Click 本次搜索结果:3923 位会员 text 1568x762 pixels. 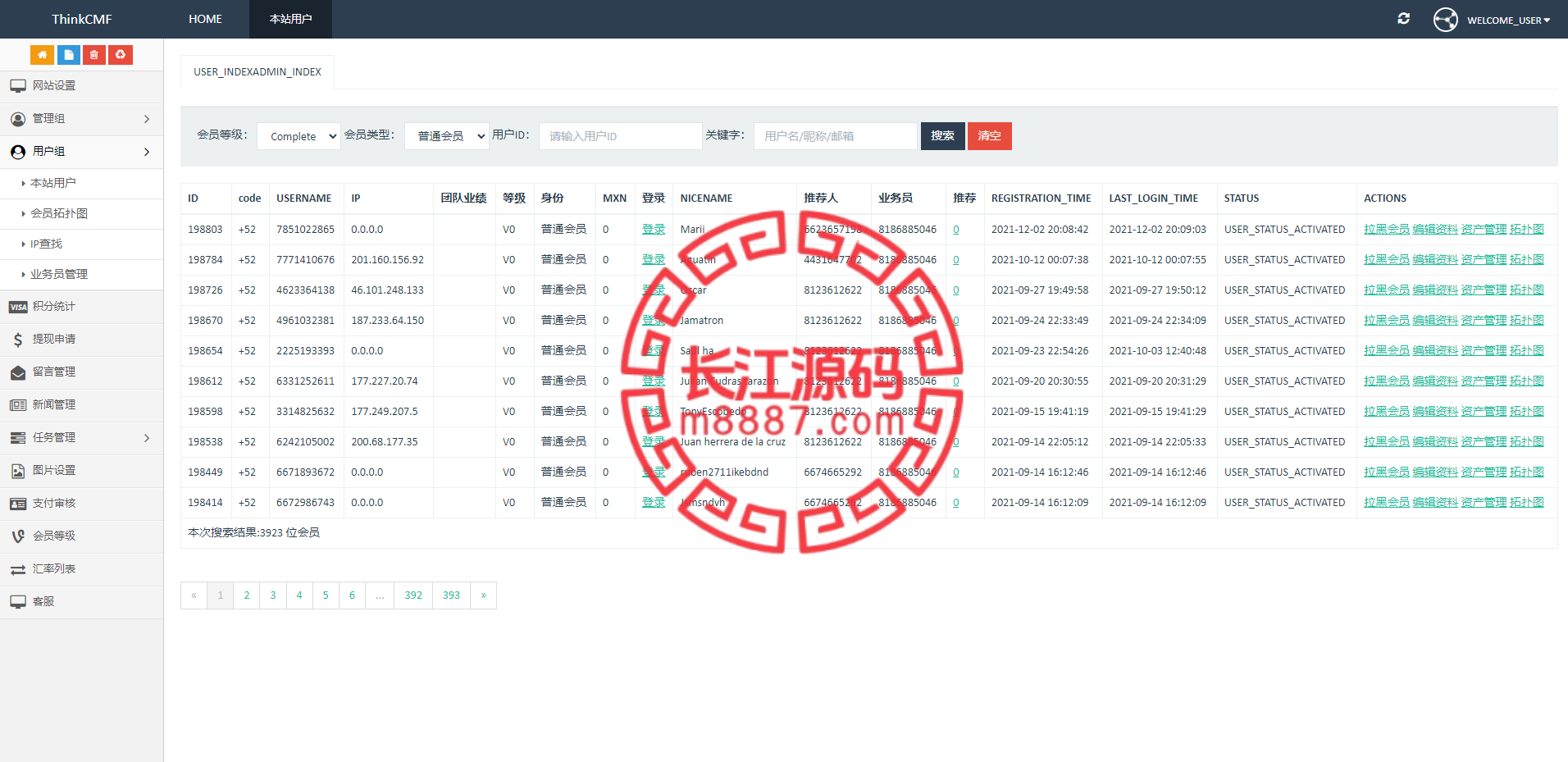tap(253, 533)
